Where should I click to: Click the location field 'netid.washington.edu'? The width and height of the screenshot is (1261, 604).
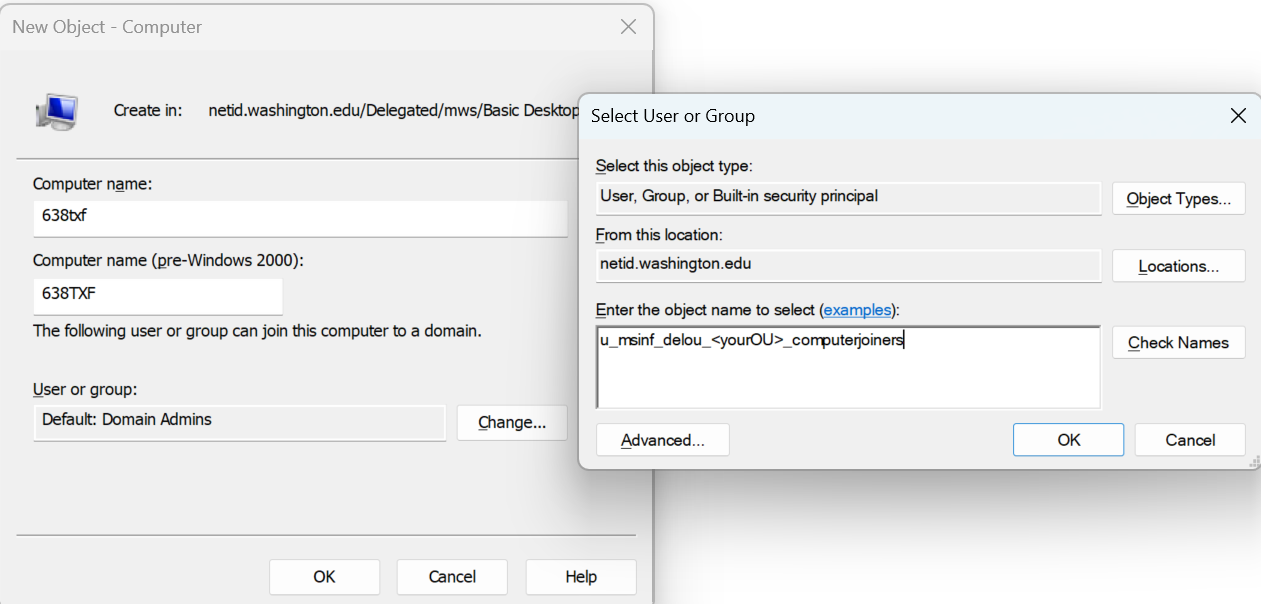tap(848, 265)
